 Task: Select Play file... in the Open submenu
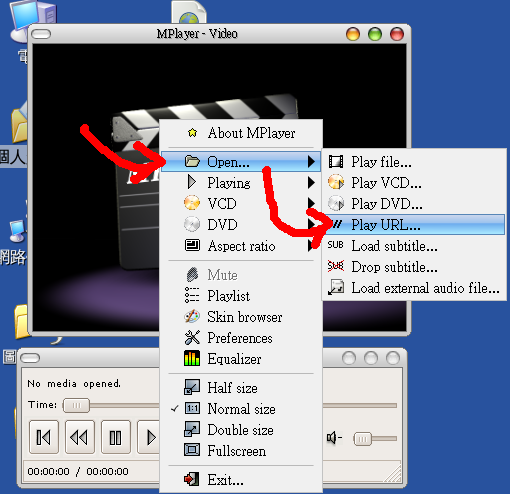[x=414, y=162]
